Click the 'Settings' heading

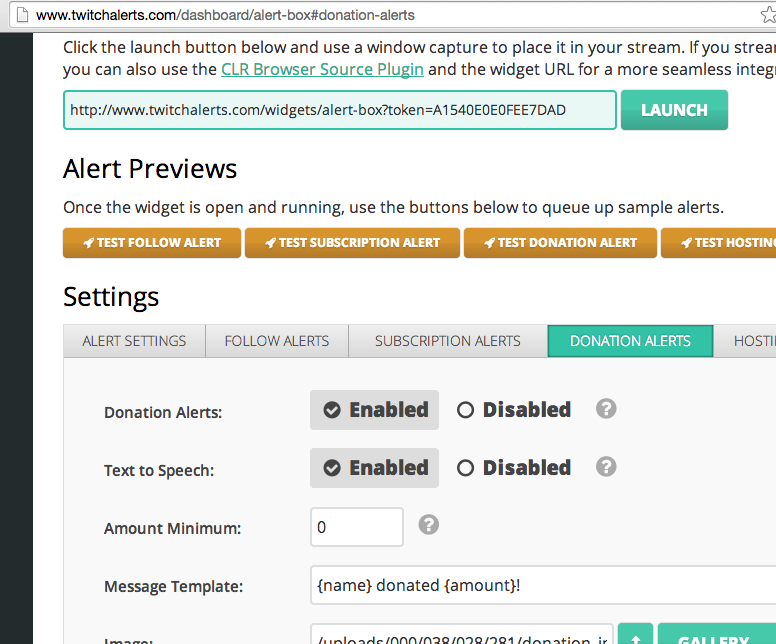click(111, 297)
